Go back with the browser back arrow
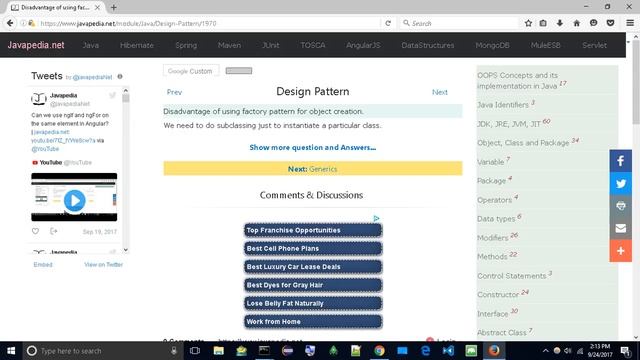Image resolution: width=640 pixels, height=360 pixels. click(x=10, y=23)
